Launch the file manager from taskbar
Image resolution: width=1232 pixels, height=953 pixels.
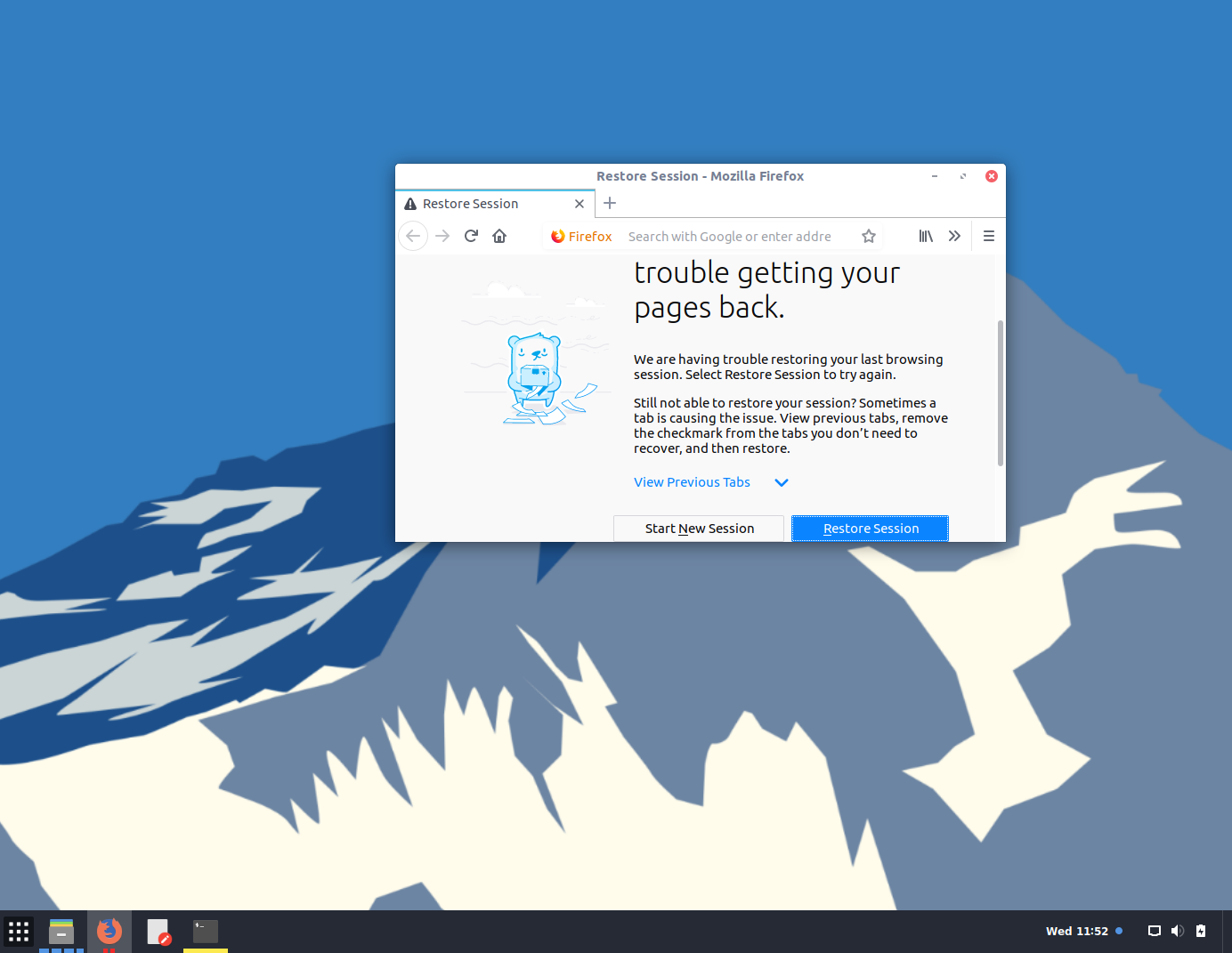click(x=61, y=931)
